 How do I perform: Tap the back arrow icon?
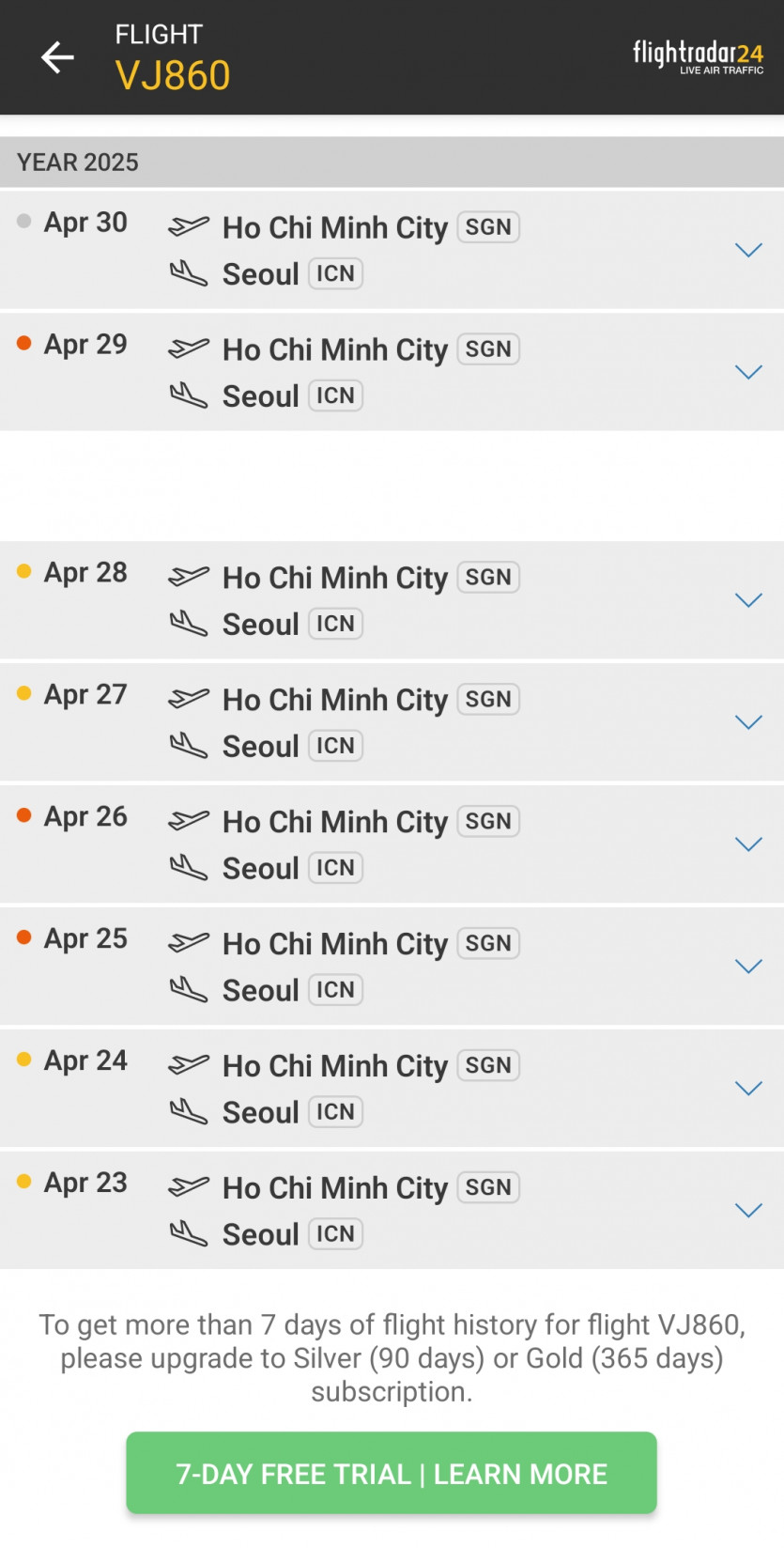coord(57,57)
